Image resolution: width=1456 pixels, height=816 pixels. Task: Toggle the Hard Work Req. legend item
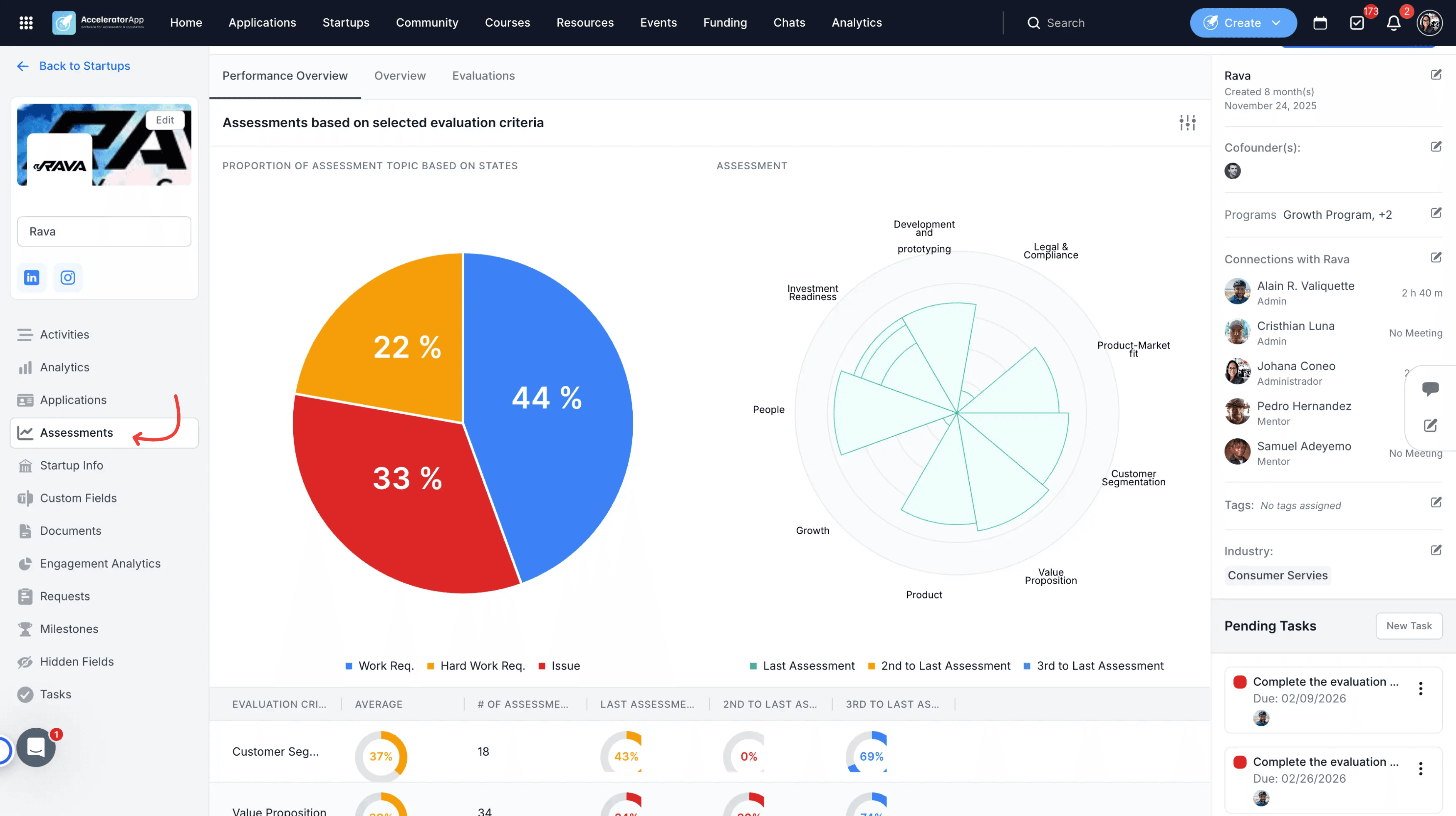coord(476,666)
